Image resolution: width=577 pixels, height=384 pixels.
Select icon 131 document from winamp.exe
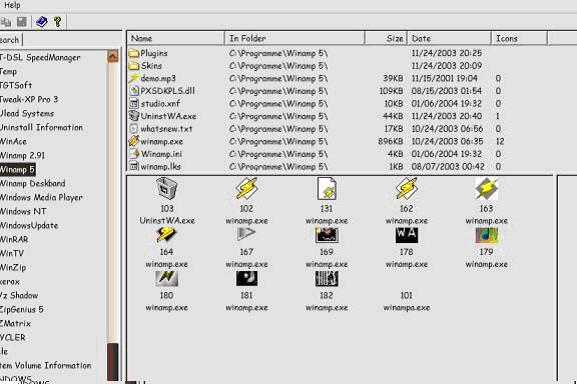326,188
